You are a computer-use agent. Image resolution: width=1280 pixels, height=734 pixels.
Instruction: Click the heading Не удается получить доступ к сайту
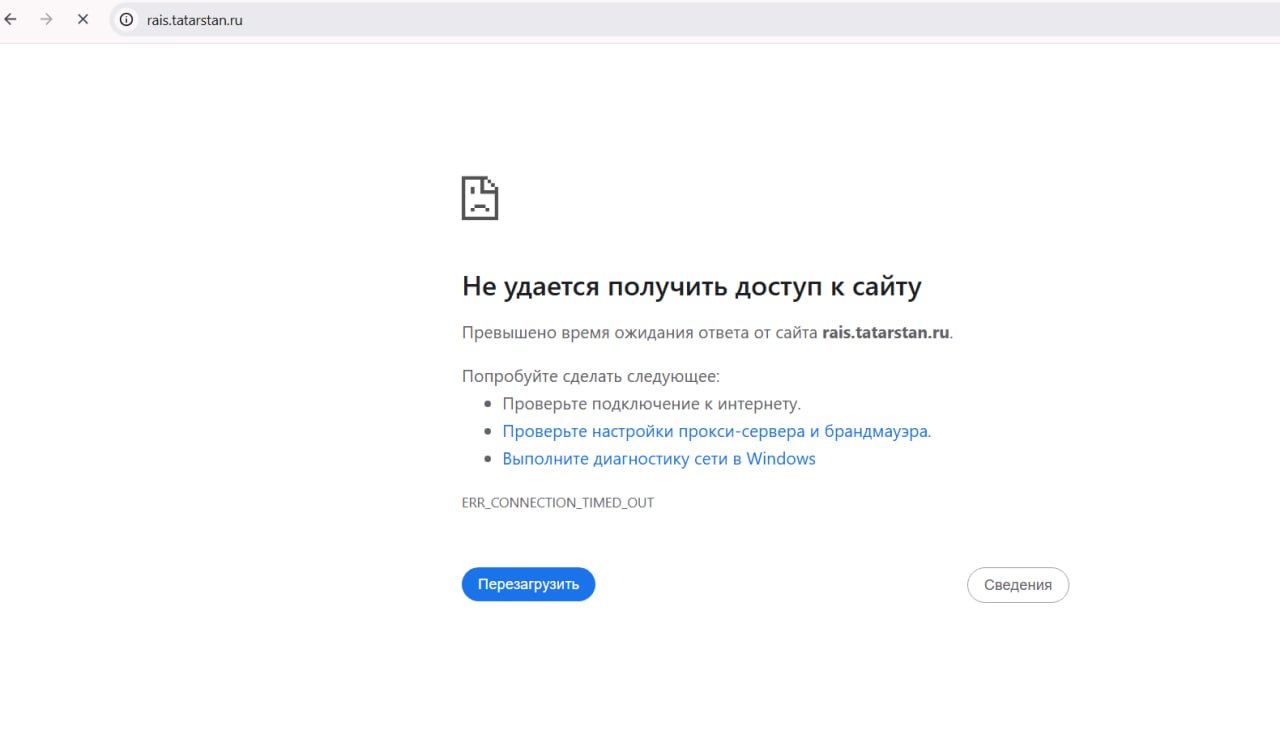click(691, 287)
